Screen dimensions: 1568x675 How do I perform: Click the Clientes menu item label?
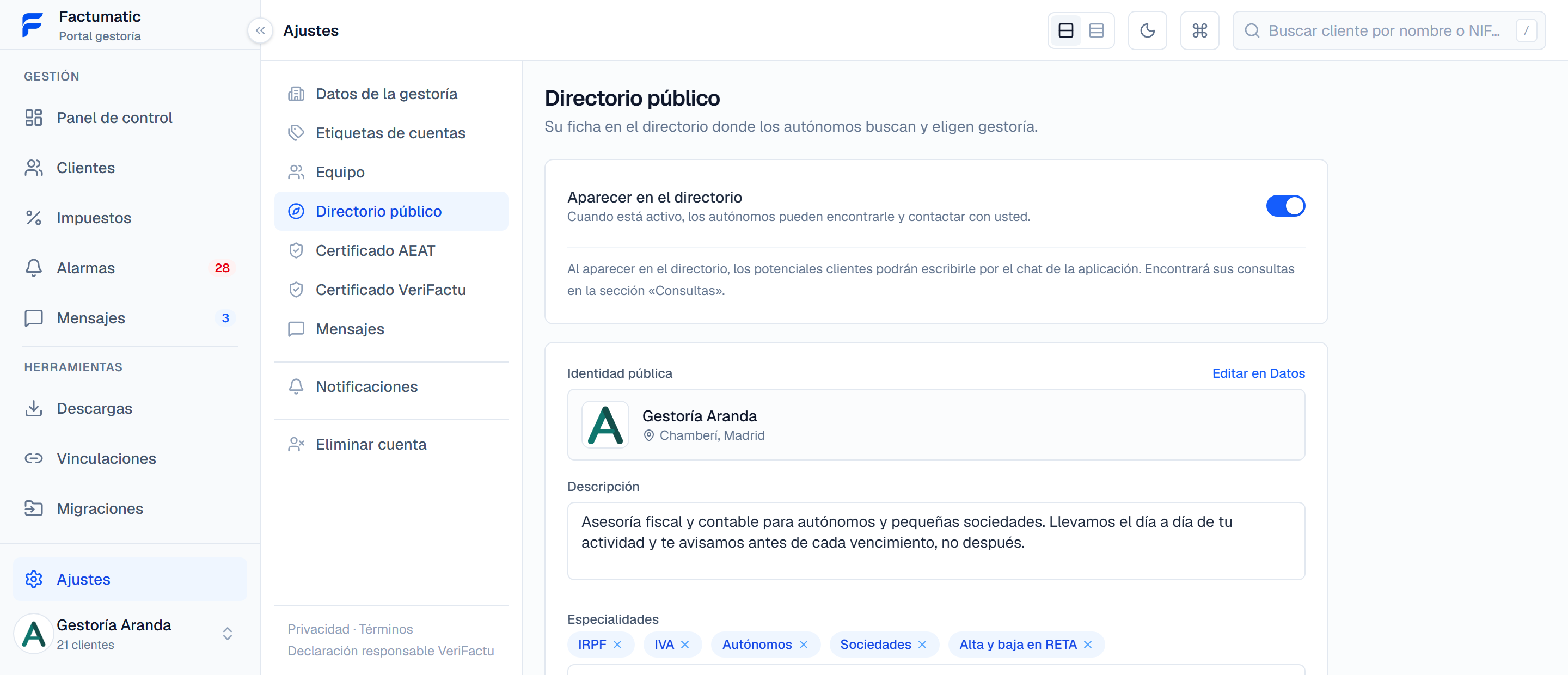(x=86, y=168)
